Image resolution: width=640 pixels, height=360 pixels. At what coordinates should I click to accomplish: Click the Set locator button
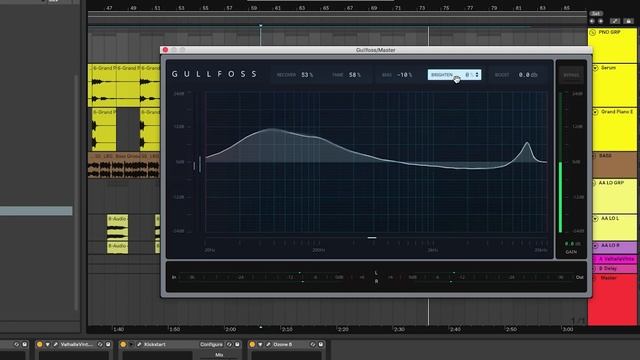(x=596, y=13)
